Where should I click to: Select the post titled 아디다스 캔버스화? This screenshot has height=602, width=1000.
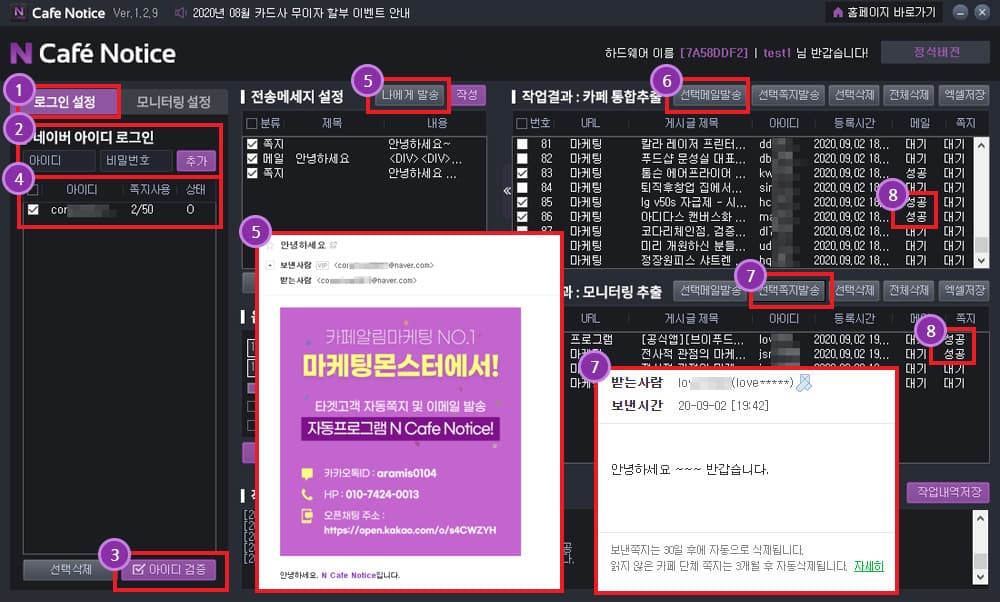[692, 217]
